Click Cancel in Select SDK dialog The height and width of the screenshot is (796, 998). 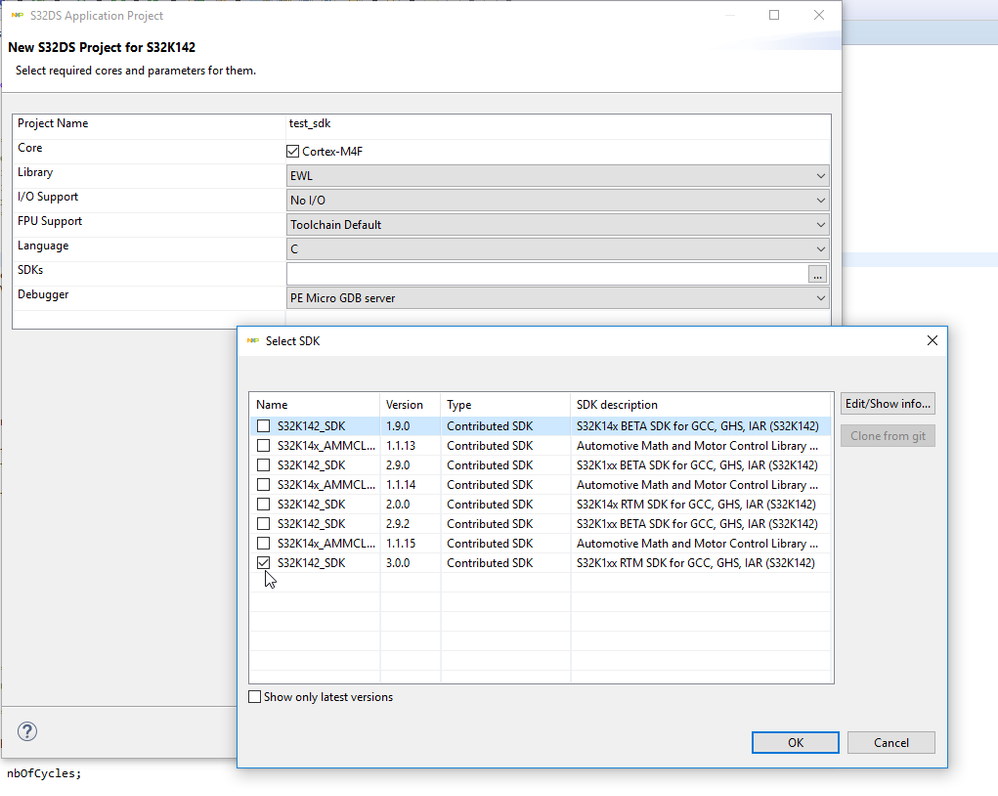coord(891,743)
